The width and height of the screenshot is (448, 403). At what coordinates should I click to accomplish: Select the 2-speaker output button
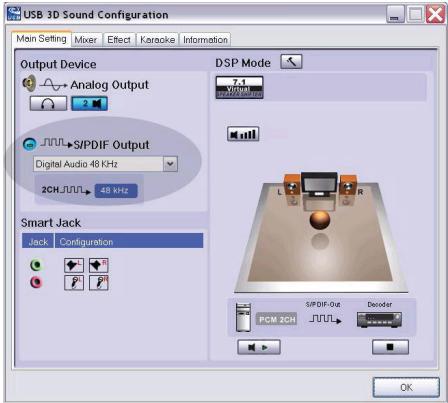(x=89, y=104)
